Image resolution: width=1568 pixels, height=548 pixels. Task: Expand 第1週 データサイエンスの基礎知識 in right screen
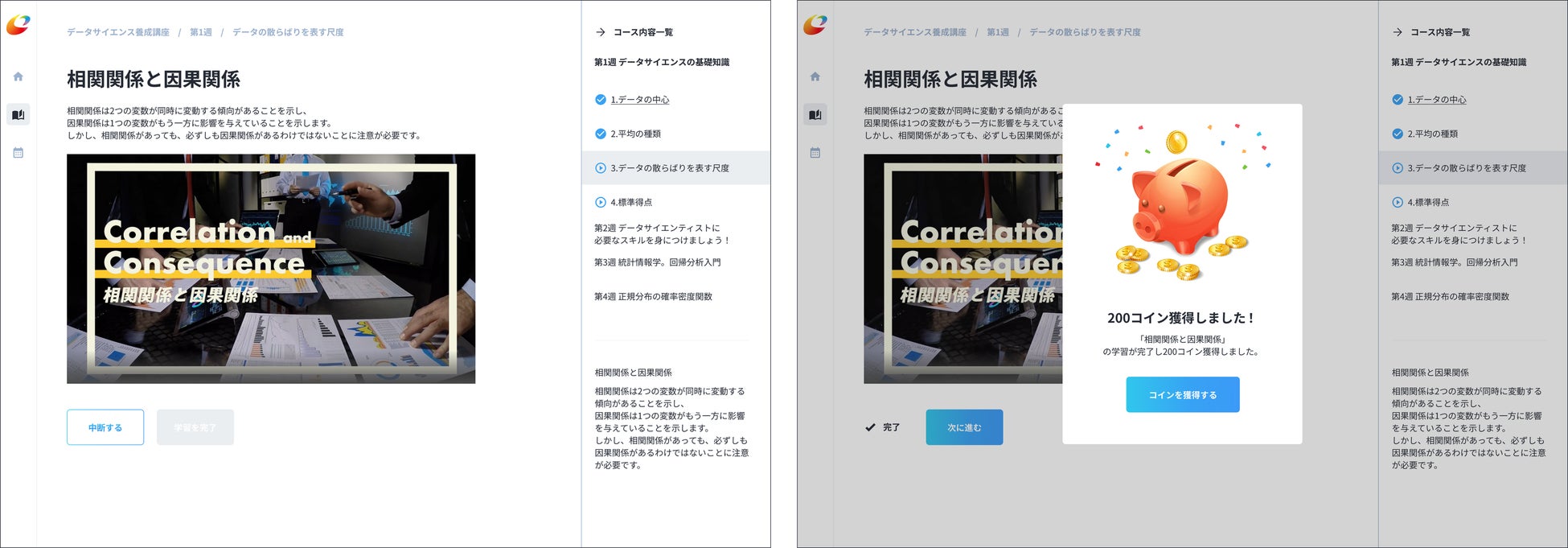1459,62
